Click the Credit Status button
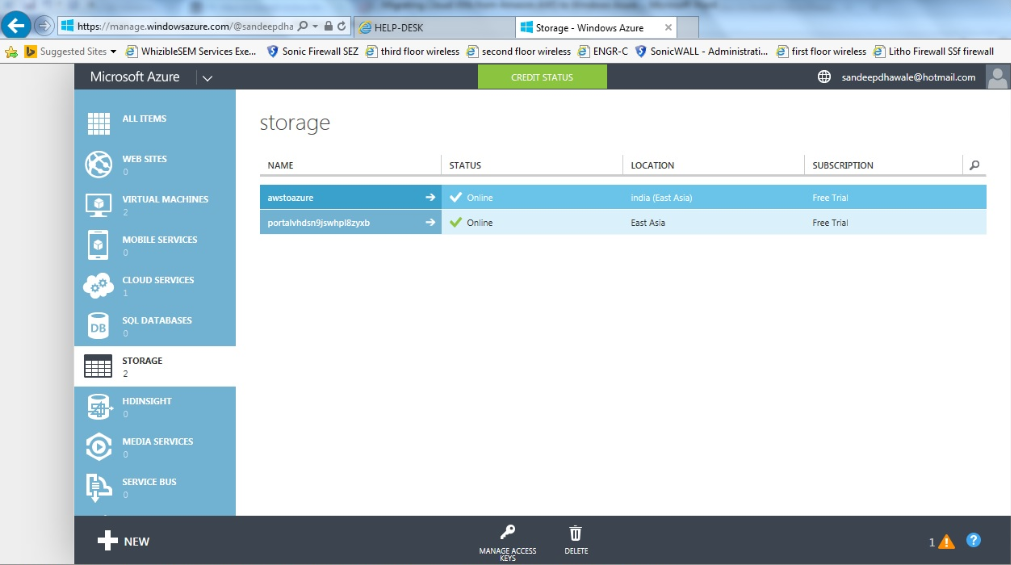The image size is (1011, 565). pos(542,77)
